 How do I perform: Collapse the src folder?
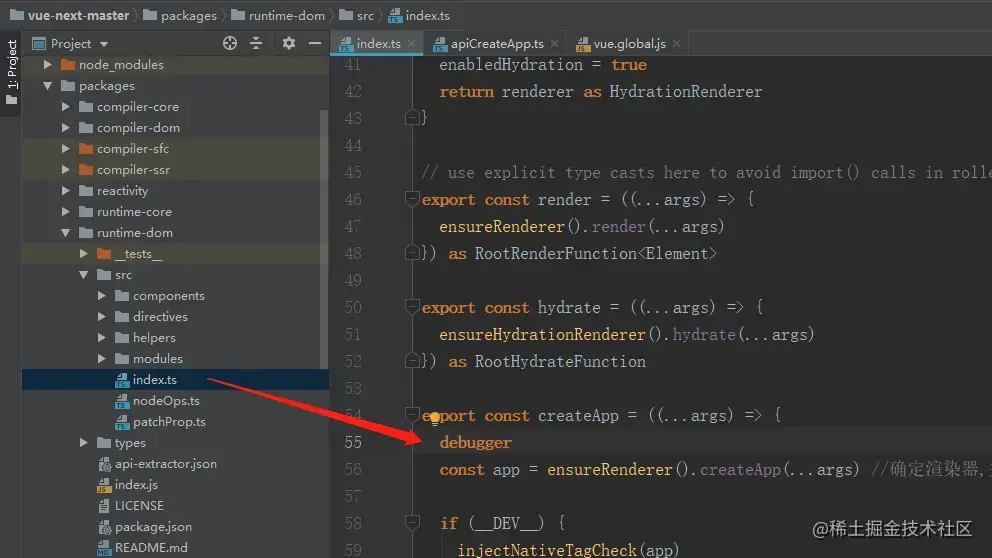click(x=84, y=275)
